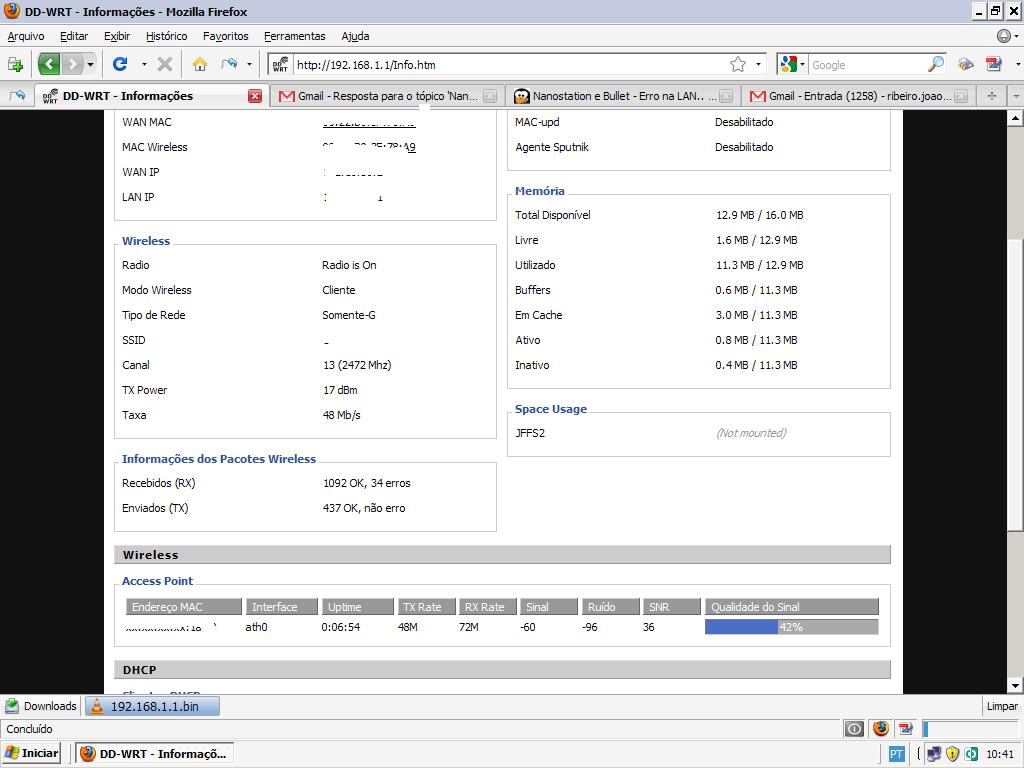Click the Firefox icon in status bar
This screenshot has width=1024, height=768.
(x=880, y=729)
